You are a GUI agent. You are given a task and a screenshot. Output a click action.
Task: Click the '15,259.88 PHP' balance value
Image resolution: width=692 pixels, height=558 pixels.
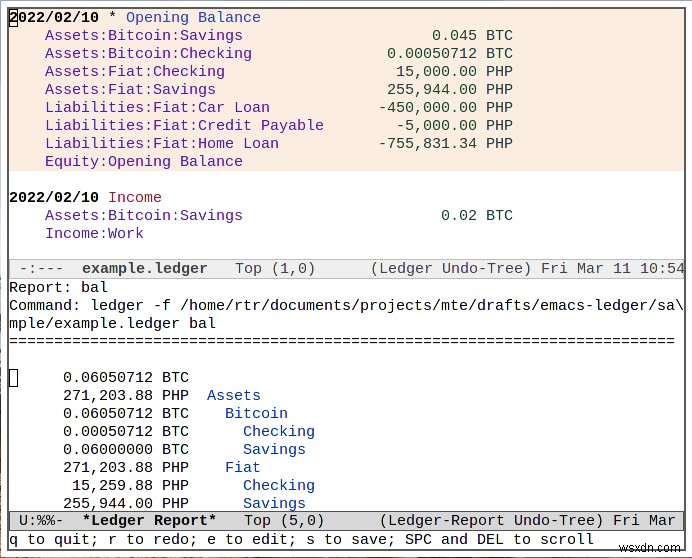tap(130, 485)
